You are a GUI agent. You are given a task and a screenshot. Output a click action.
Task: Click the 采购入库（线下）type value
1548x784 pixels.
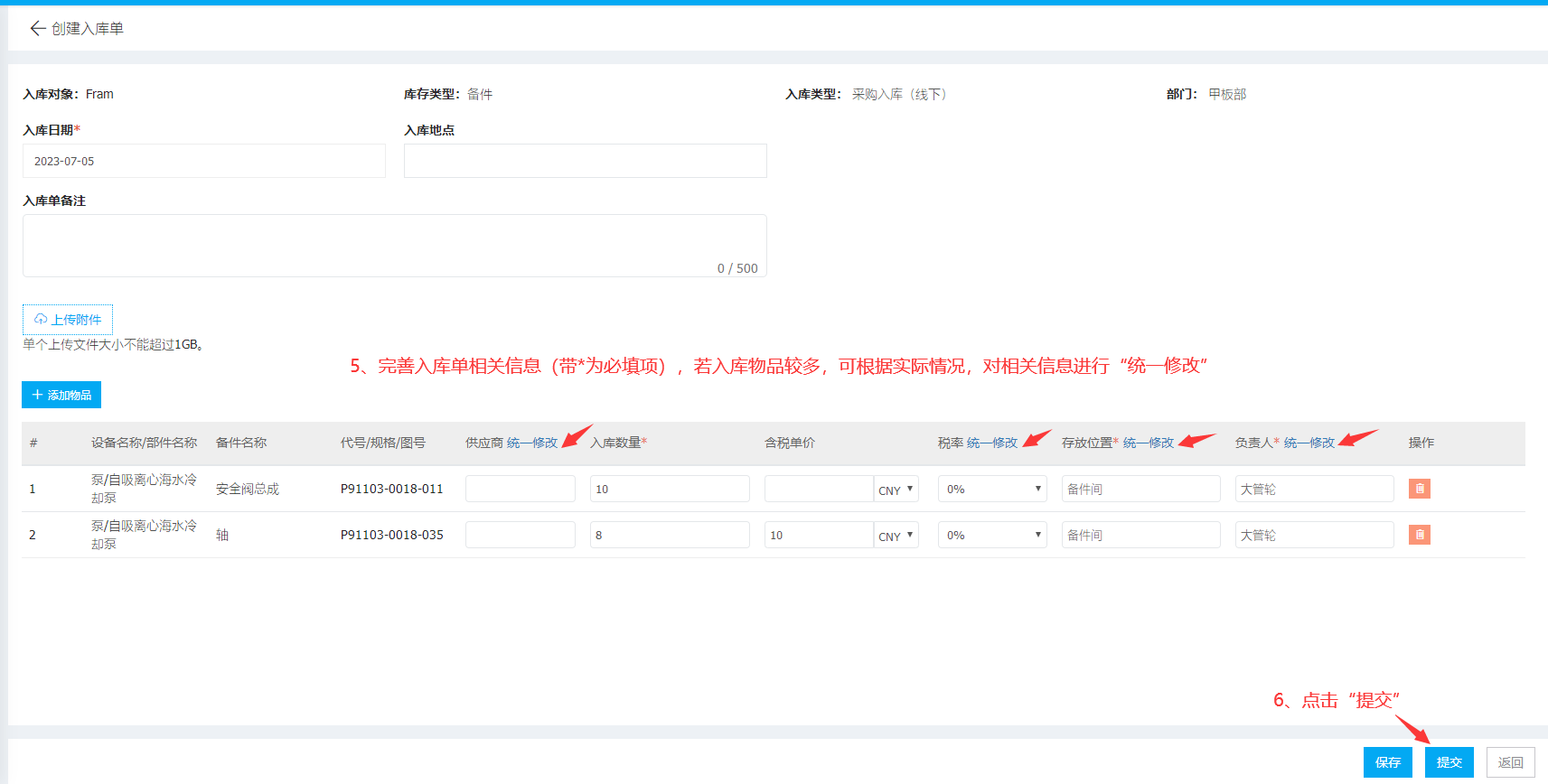point(899,94)
